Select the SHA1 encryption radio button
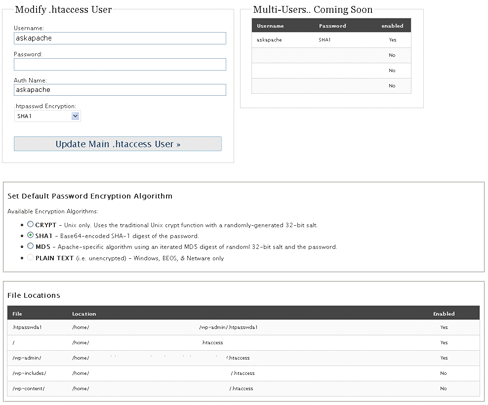Screen dimensions: 488x405 [30, 235]
